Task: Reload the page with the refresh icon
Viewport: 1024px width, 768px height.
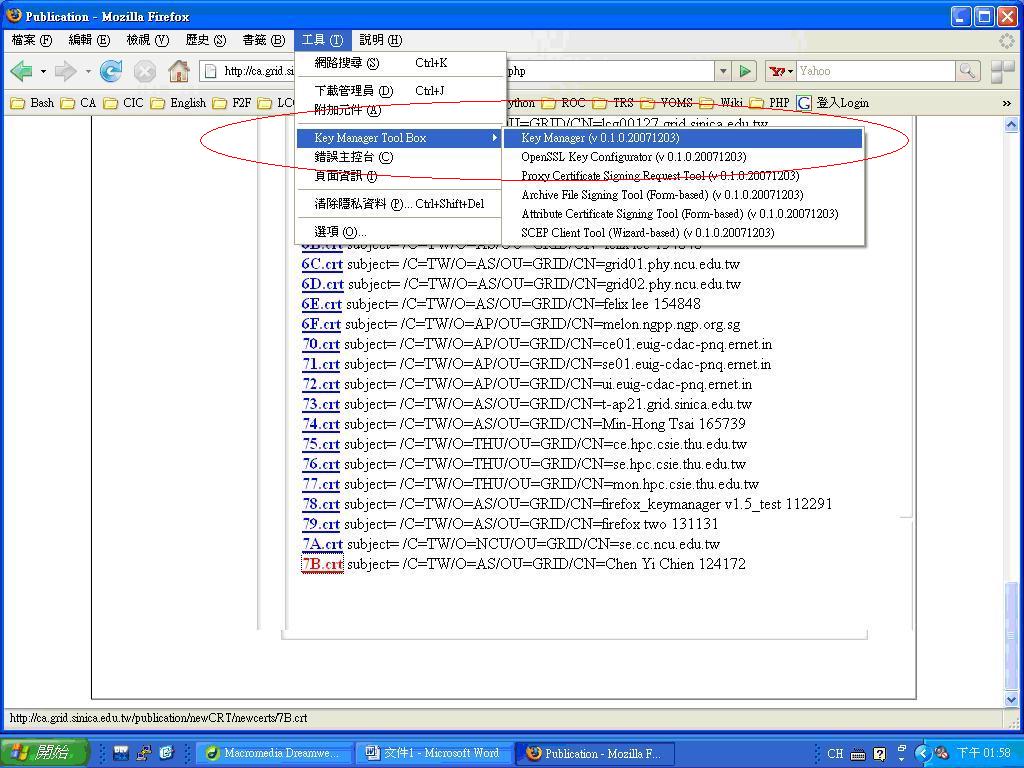Action: 111,71
